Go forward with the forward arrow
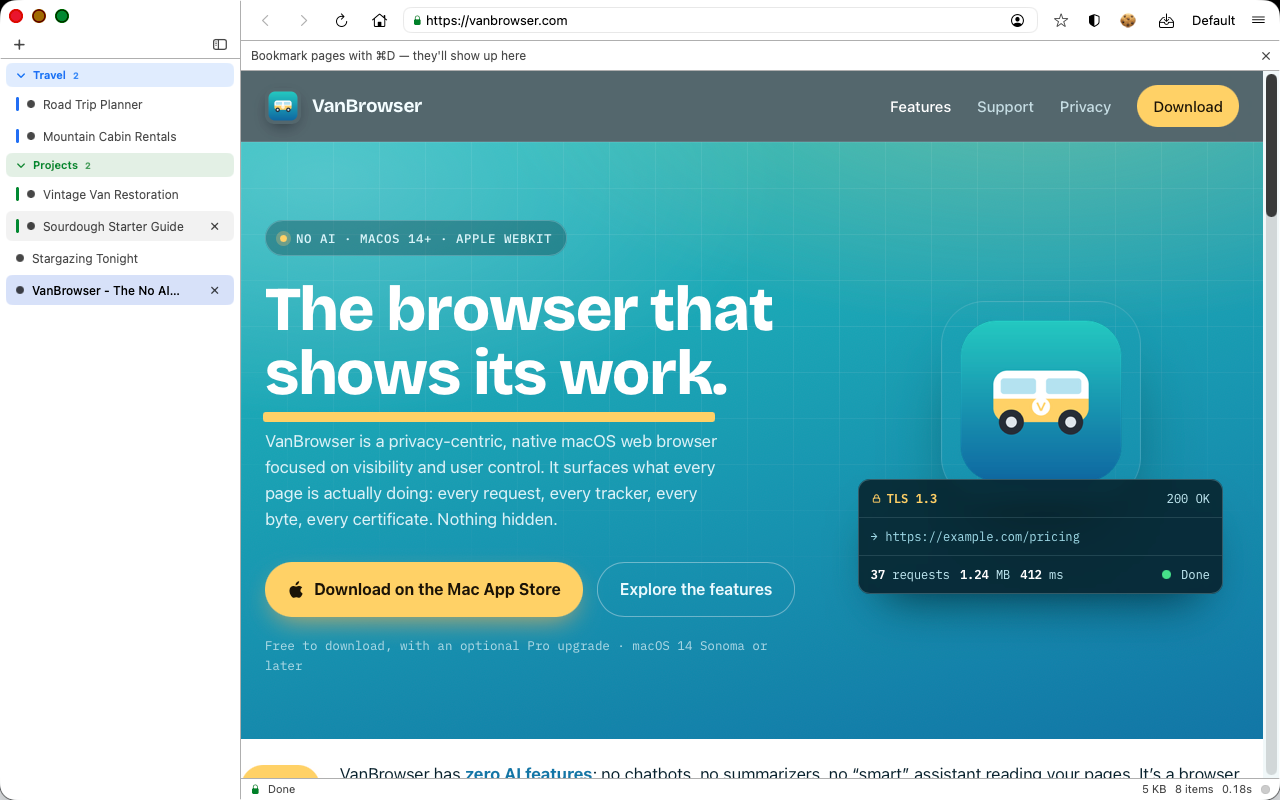This screenshot has width=1280, height=800. [x=303, y=20]
